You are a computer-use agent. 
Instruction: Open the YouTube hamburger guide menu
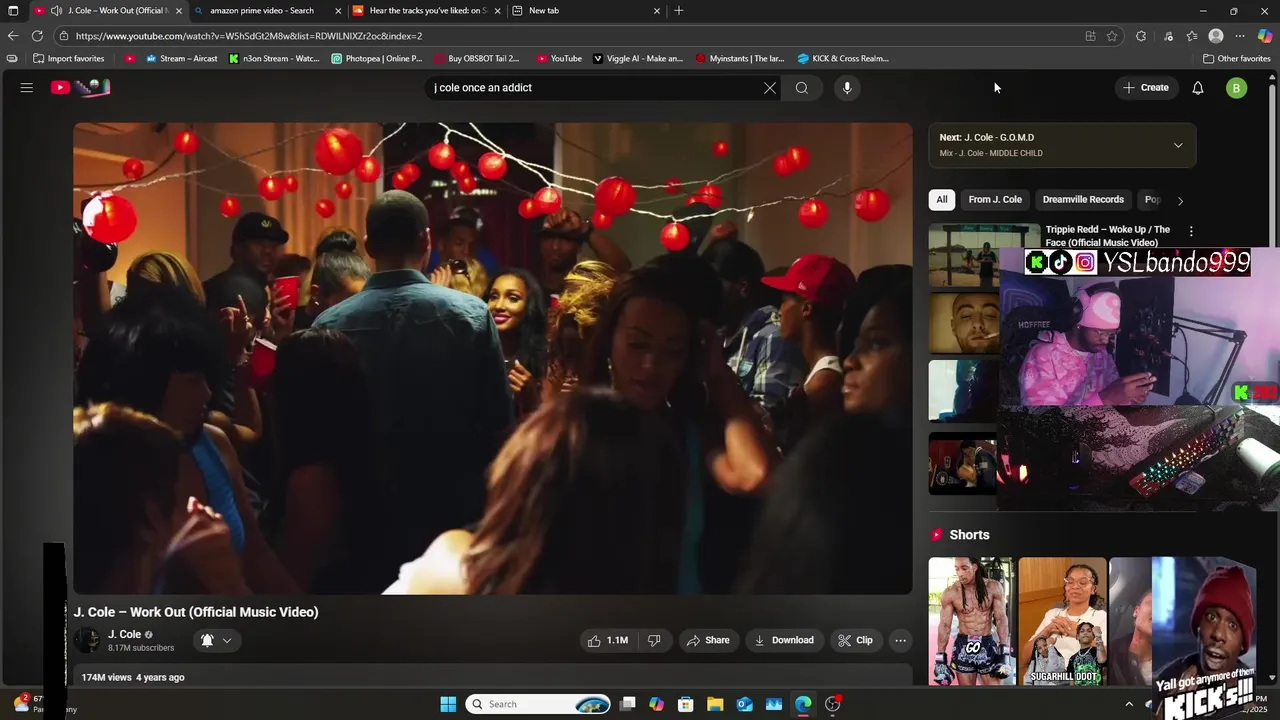(27, 88)
